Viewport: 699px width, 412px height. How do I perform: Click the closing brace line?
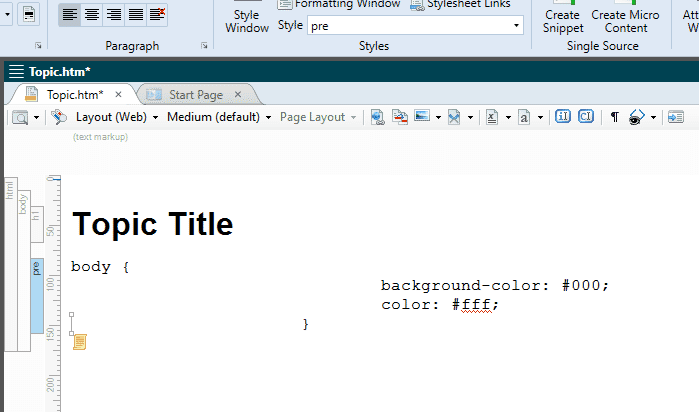[x=305, y=324]
